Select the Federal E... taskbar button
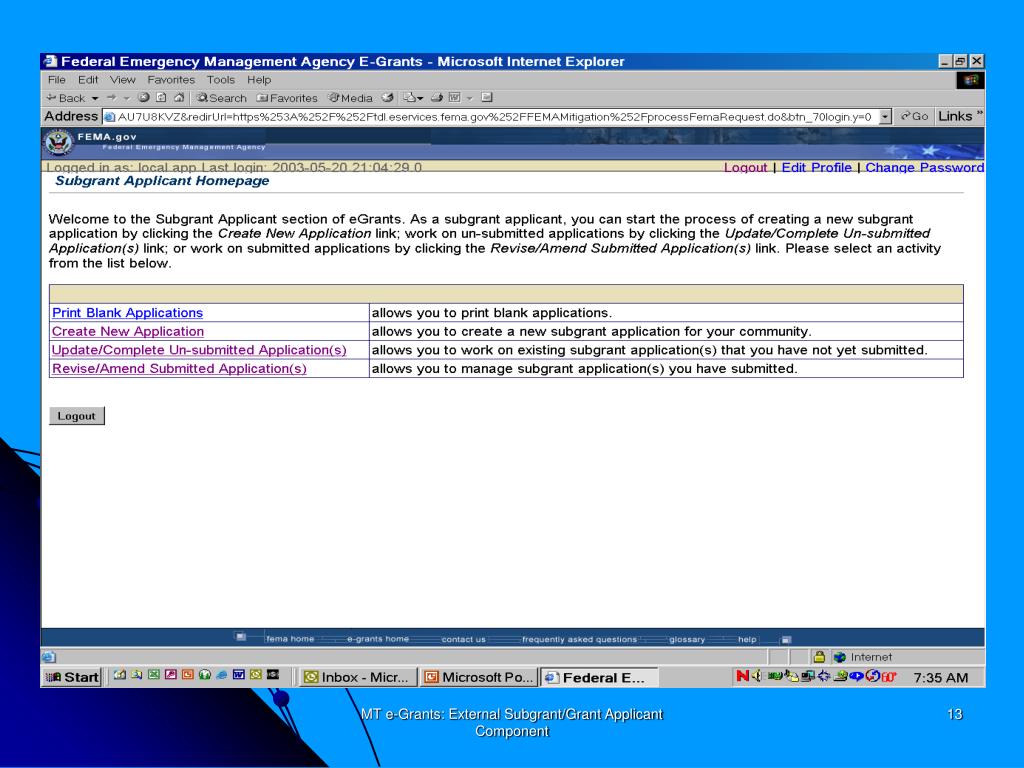1024x768 pixels. [x=598, y=677]
